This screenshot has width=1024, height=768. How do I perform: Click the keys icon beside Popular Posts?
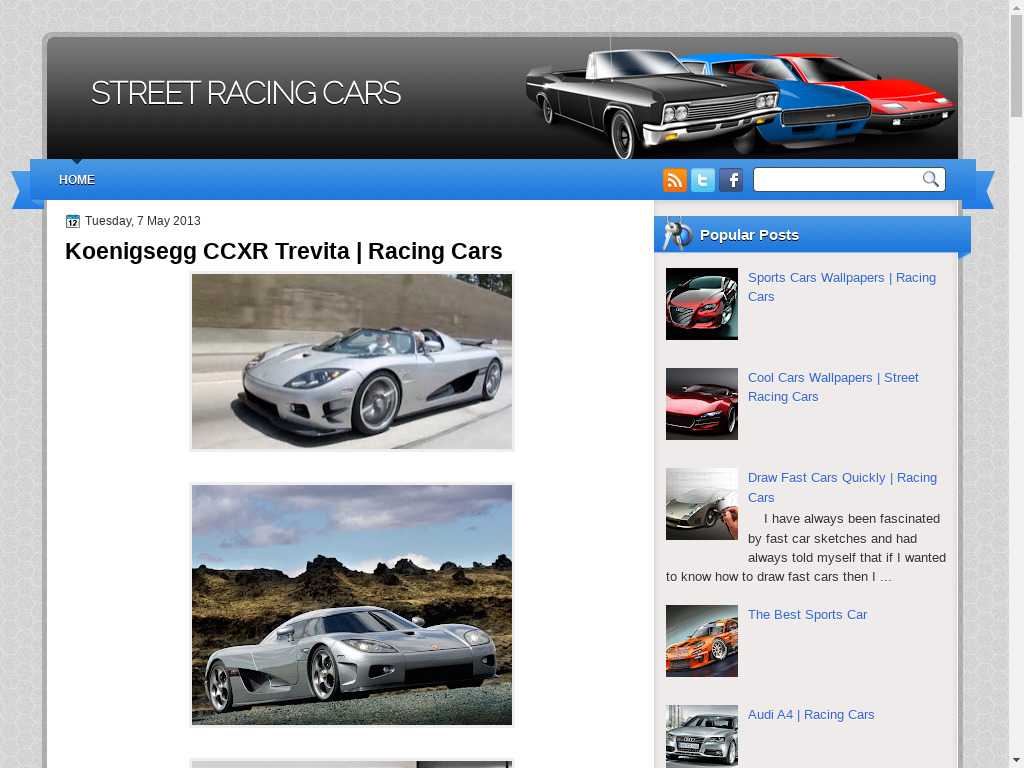pyautogui.click(x=677, y=235)
